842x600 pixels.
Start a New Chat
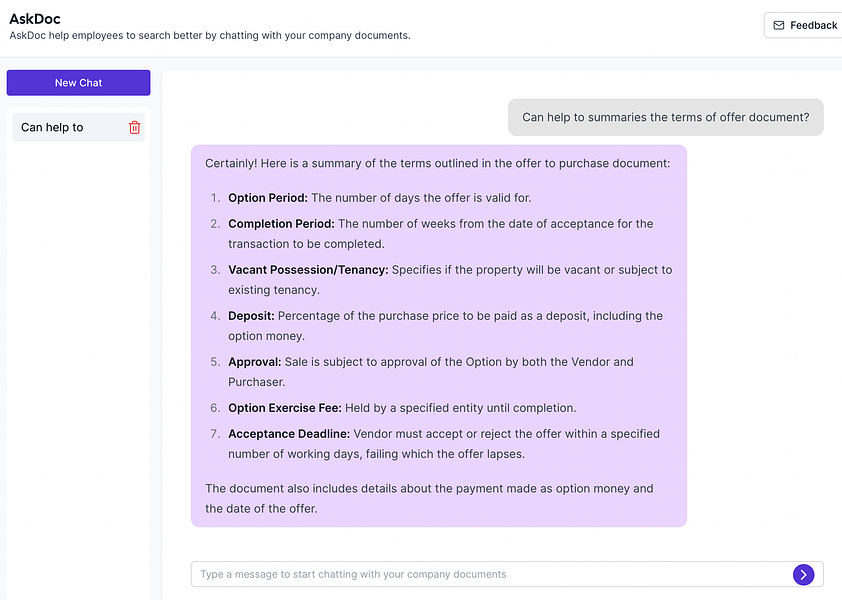[x=78, y=83]
